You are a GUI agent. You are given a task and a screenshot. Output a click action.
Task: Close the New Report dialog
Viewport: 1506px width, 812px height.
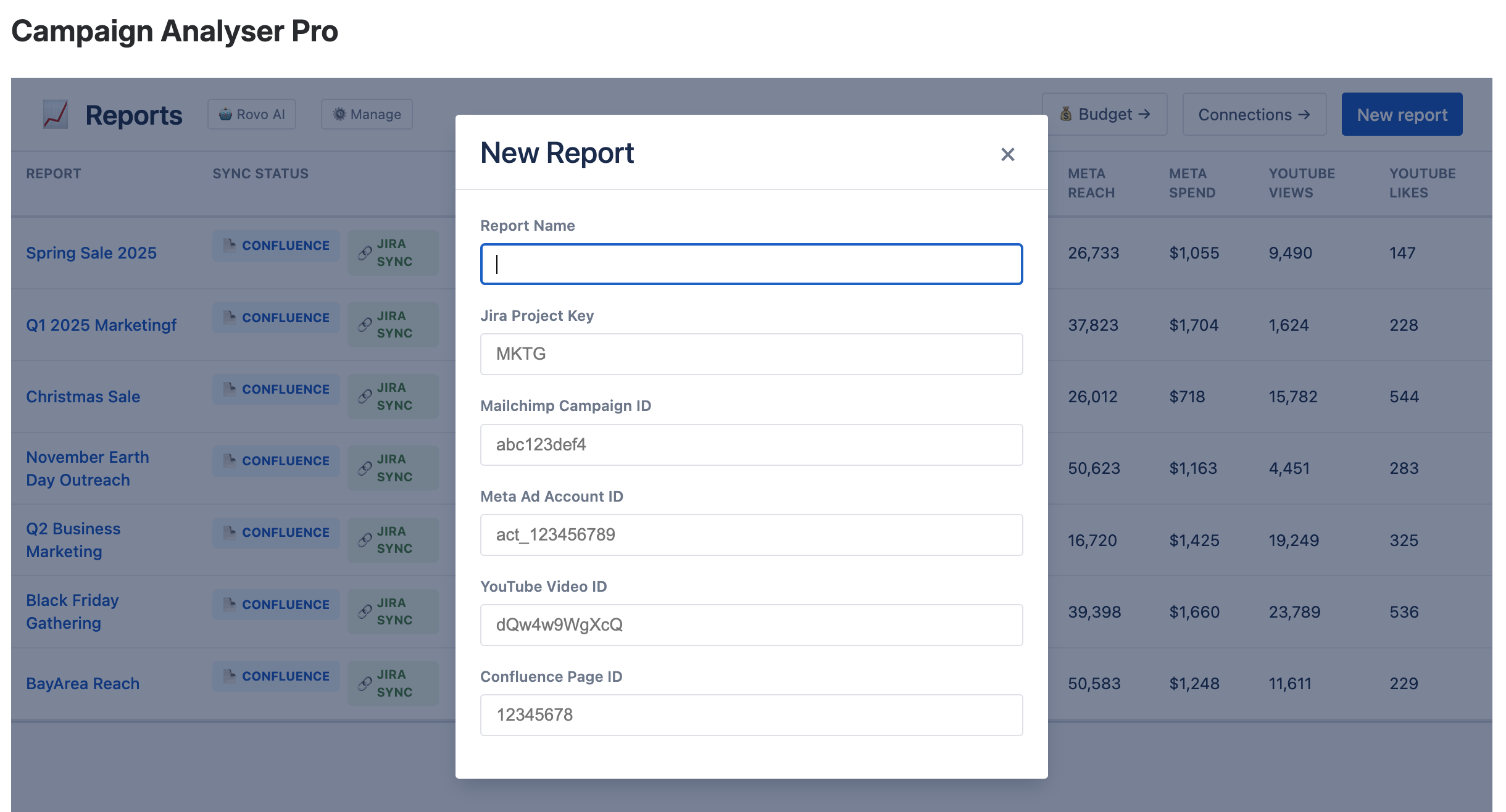coord(1007,154)
